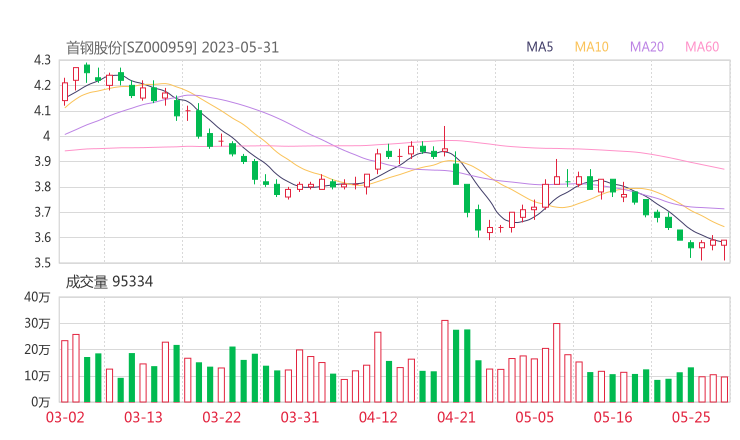Select the 03-31 date axis label
This screenshot has height=440, width=740.
coord(300,417)
